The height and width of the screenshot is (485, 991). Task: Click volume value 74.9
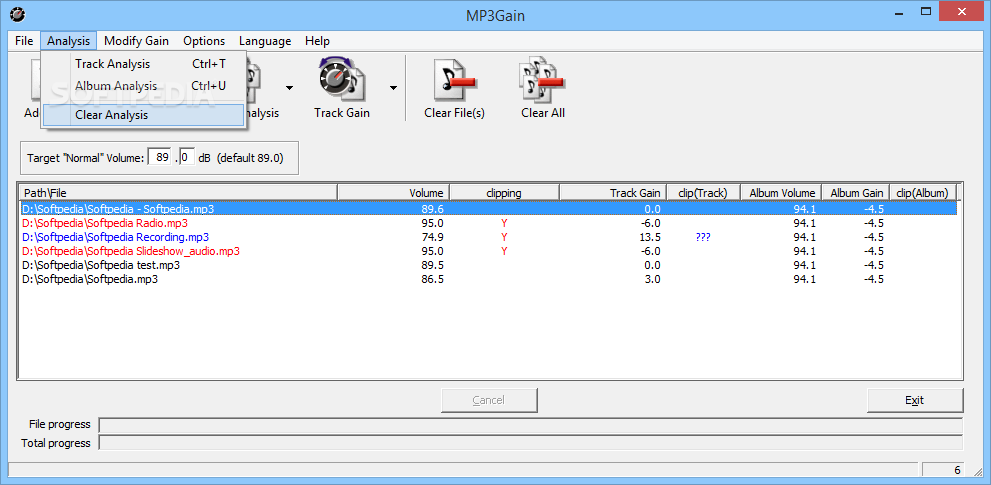[432, 237]
